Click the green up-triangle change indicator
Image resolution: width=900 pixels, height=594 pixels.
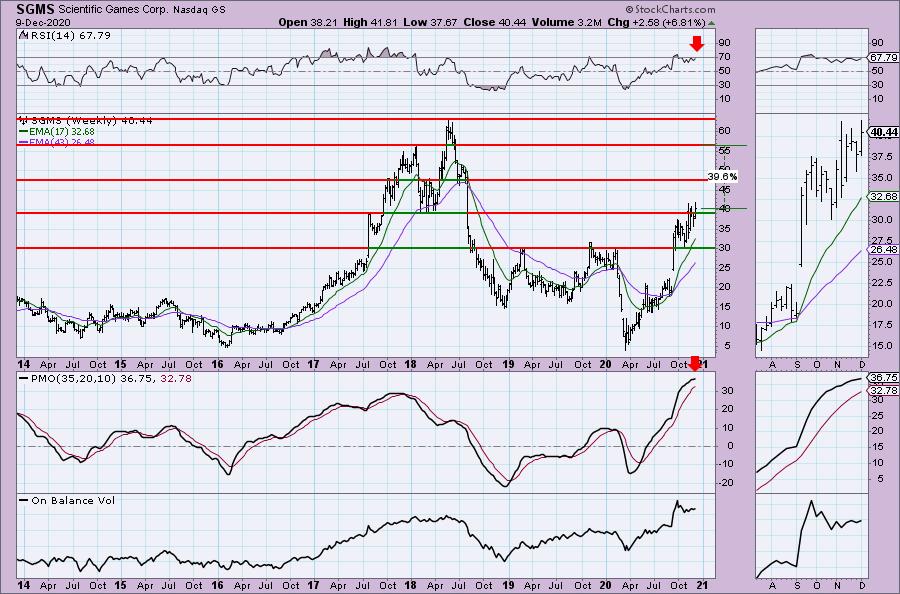pyautogui.click(x=712, y=23)
